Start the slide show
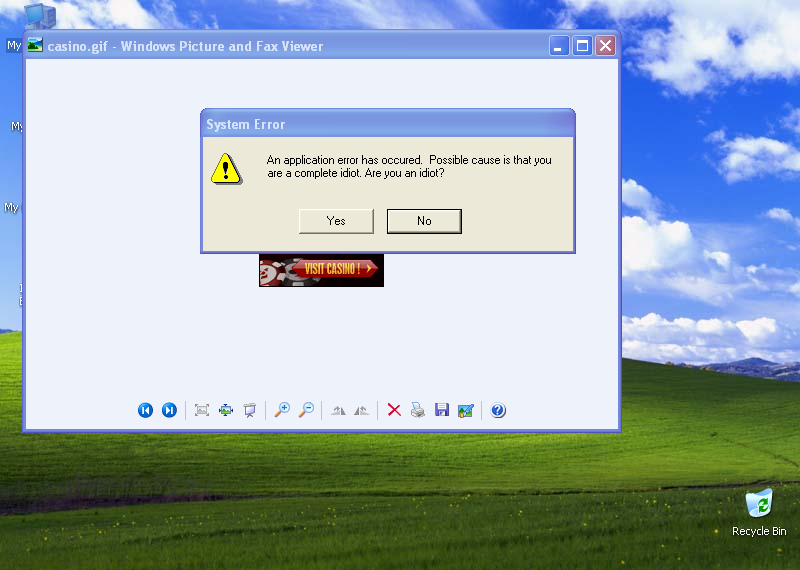Image resolution: width=800 pixels, height=570 pixels. point(250,410)
